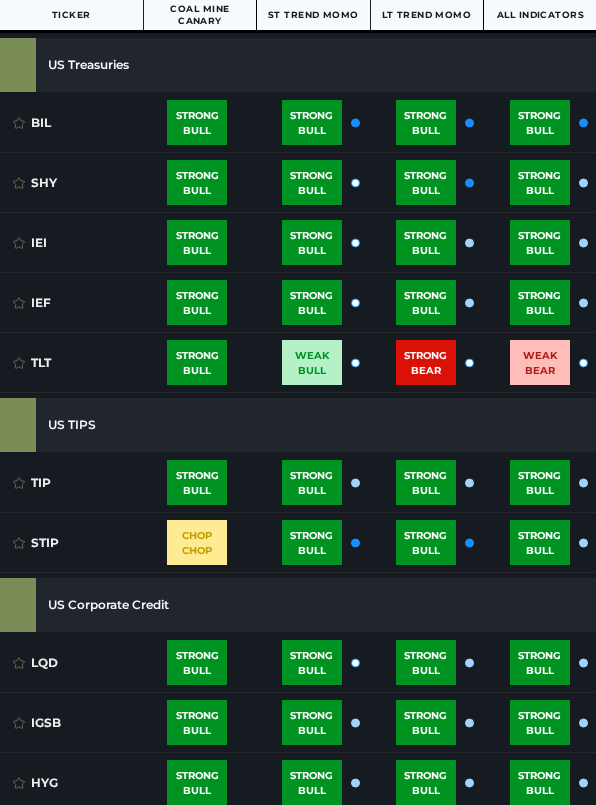Click the US Corporate Credit olive color block
Viewport: 596px width, 805px height.
(x=18, y=605)
